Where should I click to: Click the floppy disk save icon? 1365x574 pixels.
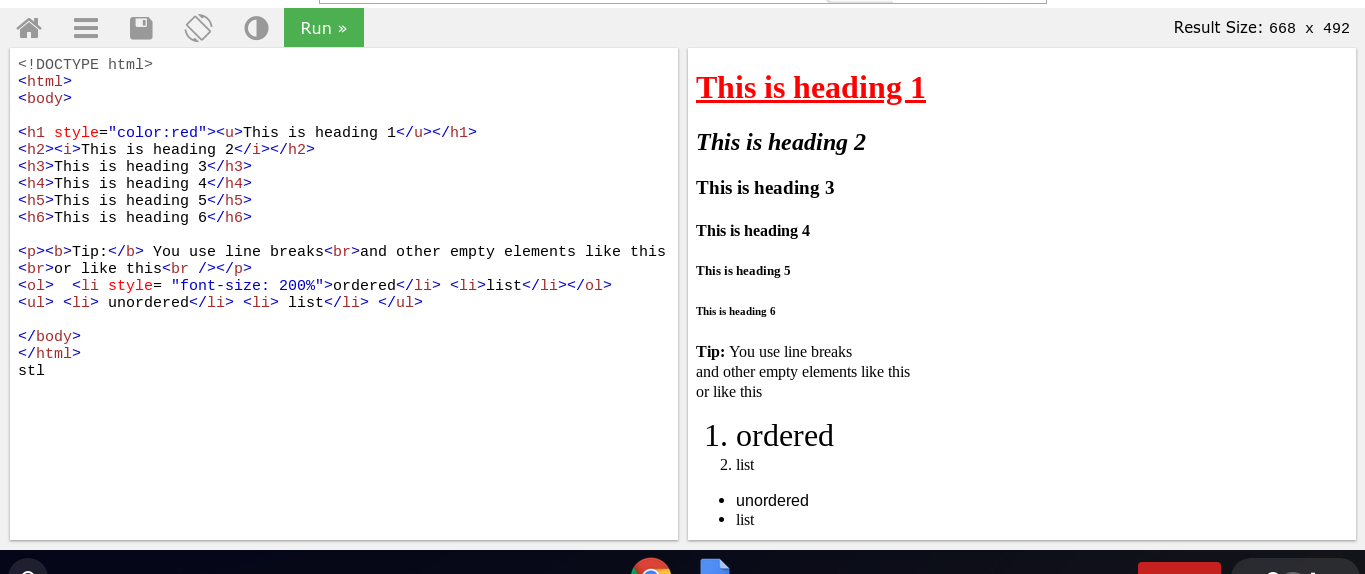(x=142, y=28)
